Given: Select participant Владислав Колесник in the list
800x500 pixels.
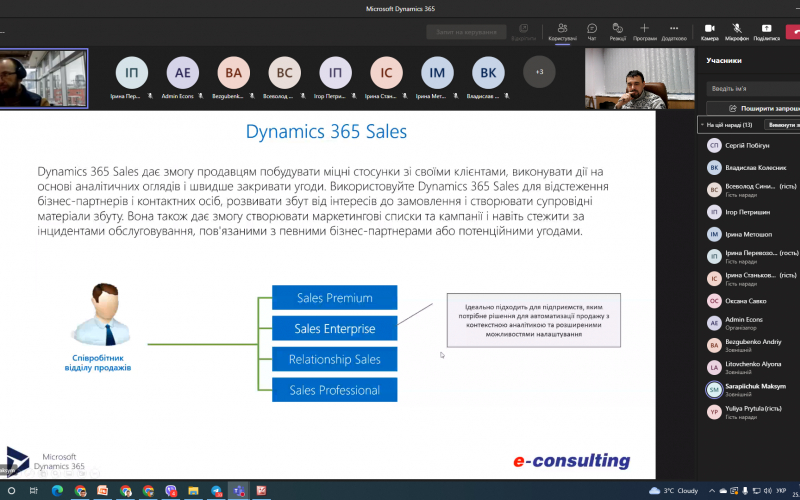Looking at the screenshot, I should click(x=753, y=167).
